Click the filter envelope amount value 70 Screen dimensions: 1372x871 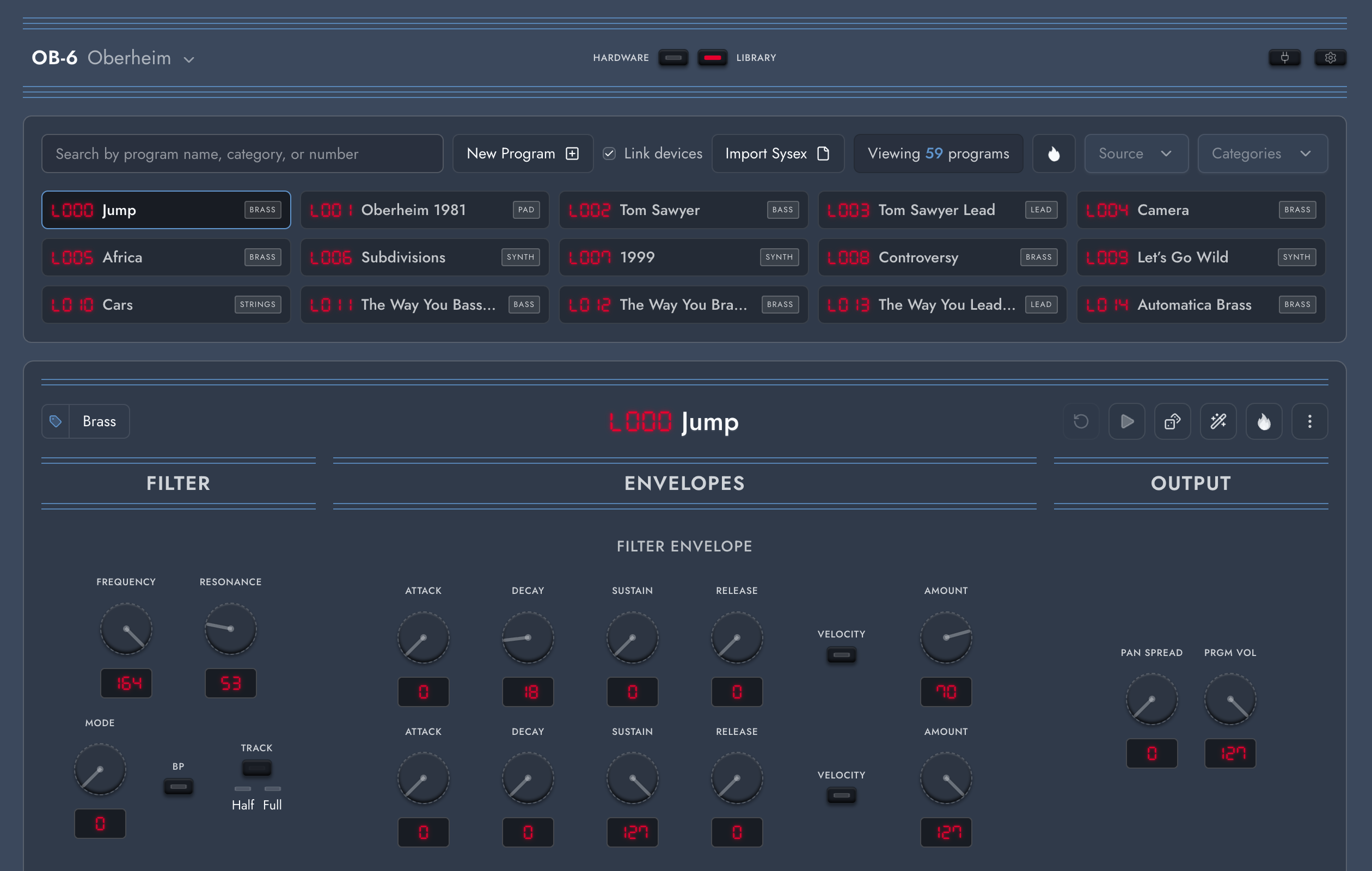(x=946, y=691)
